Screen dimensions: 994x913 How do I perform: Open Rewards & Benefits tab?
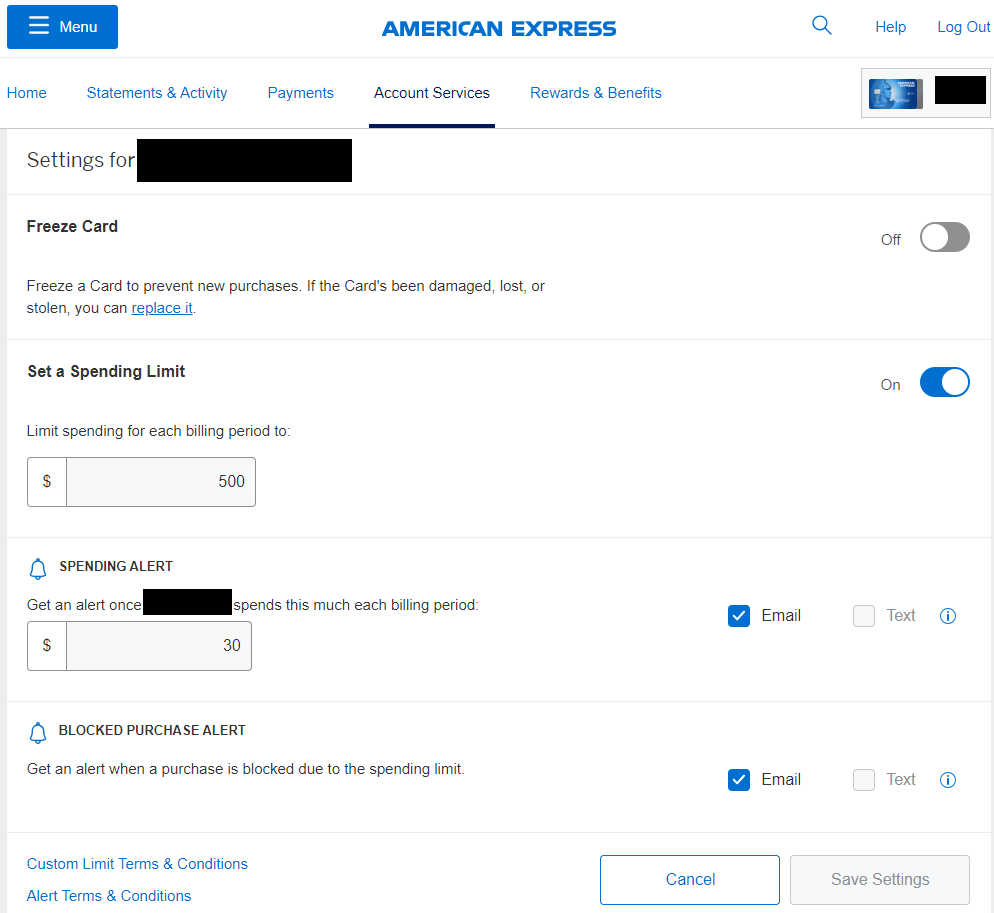(x=596, y=93)
